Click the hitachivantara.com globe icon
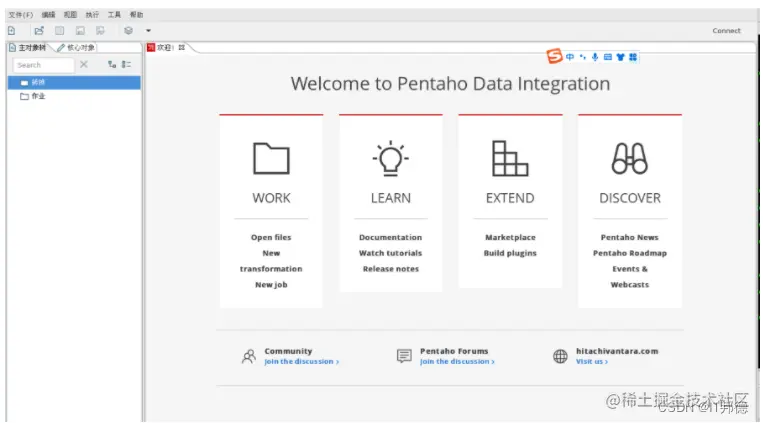The image size is (763, 423). [x=560, y=356]
